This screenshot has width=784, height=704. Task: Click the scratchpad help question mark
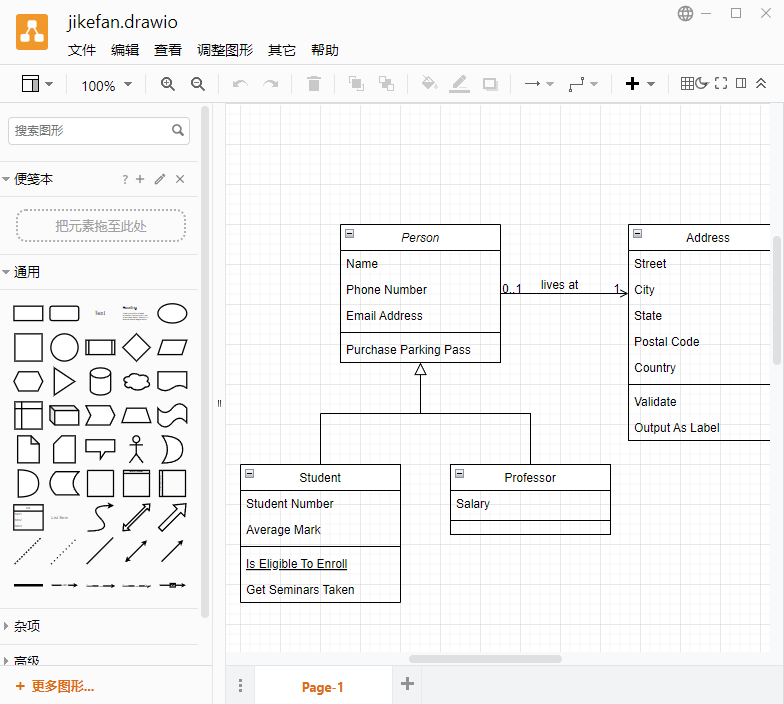[125, 180]
